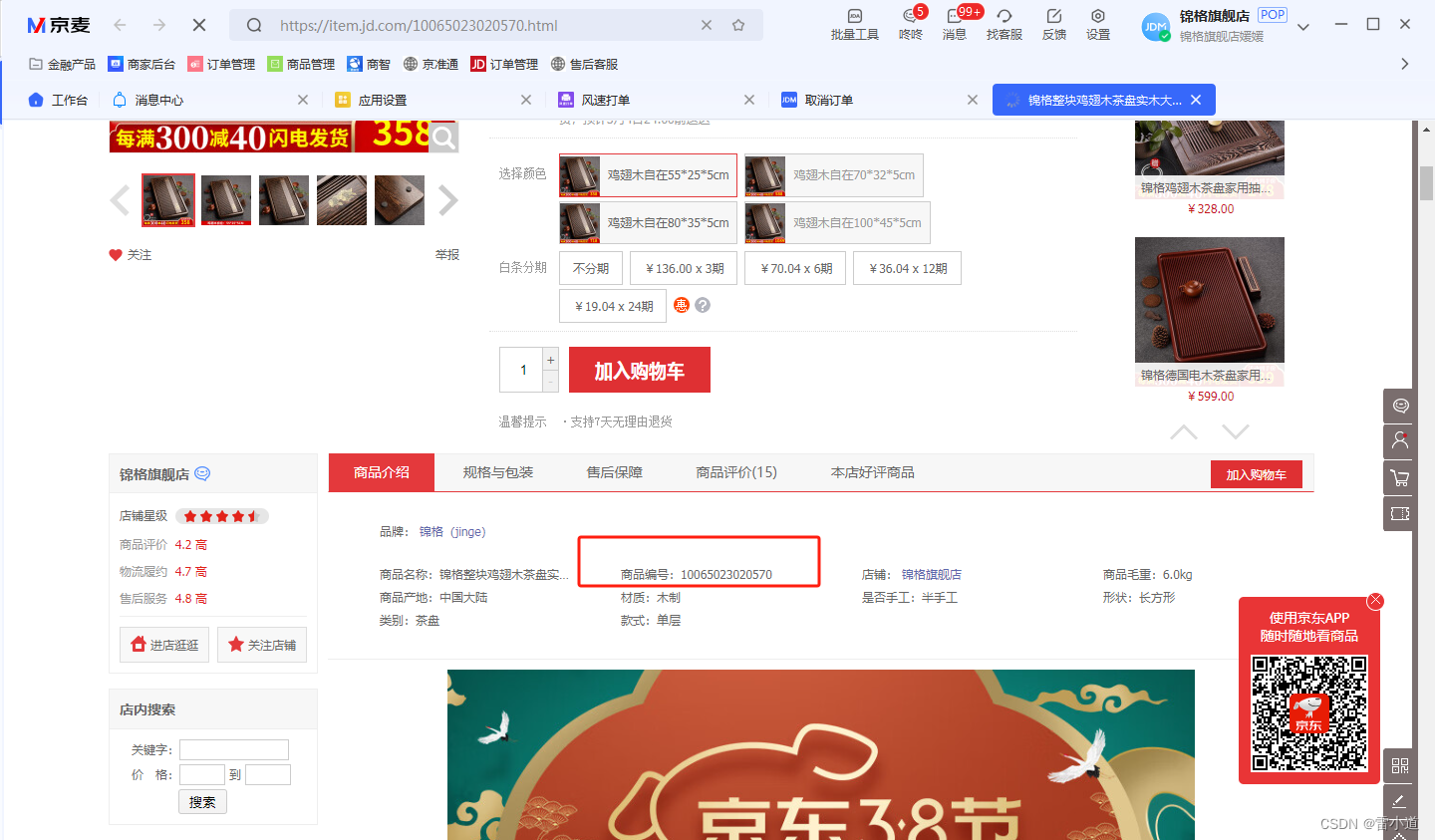Choose ¥19.04 x 24期 installment
Viewport: 1435px width, 840px height.
[614, 306]
